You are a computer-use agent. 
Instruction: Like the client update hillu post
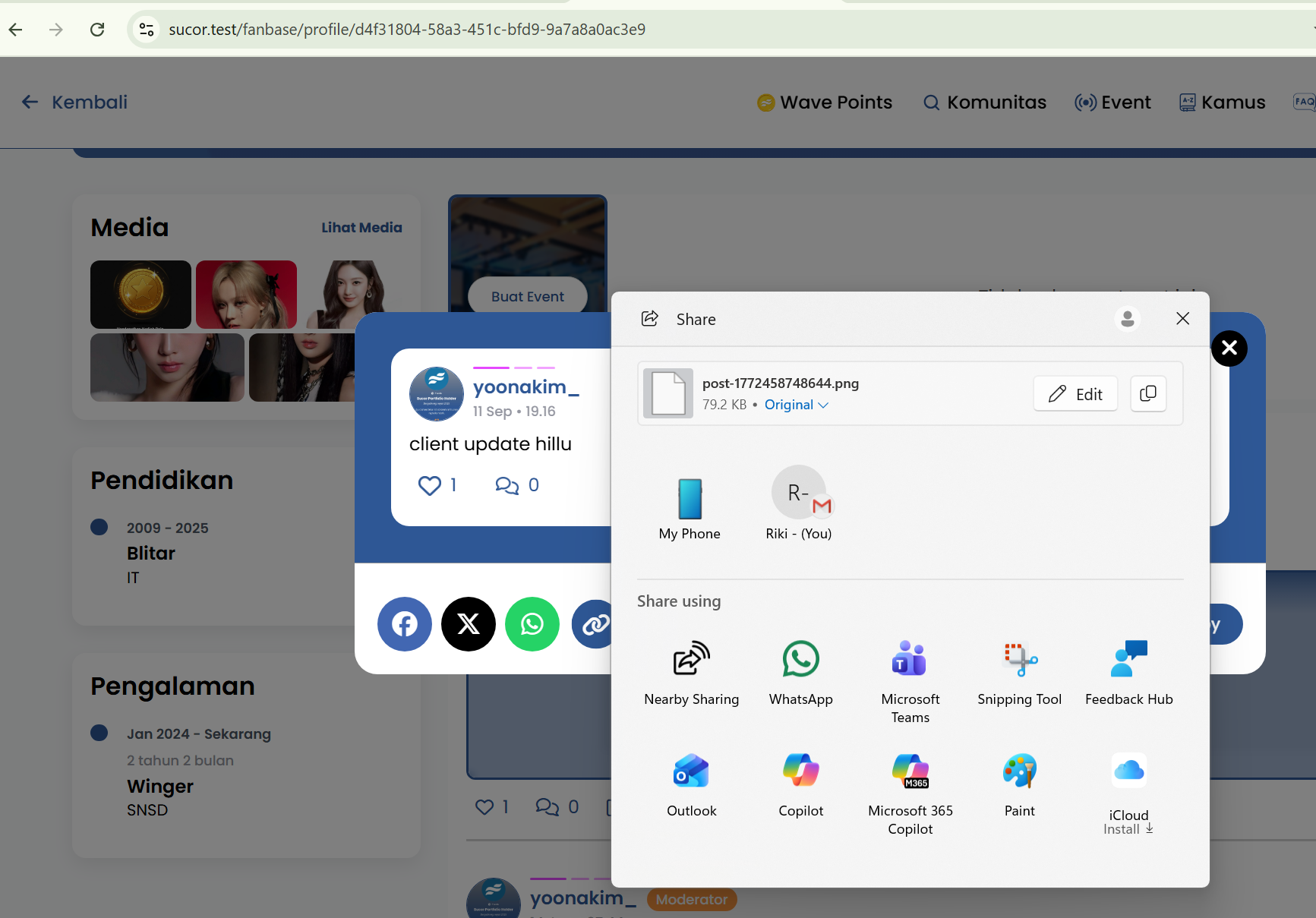pos(430,485)
